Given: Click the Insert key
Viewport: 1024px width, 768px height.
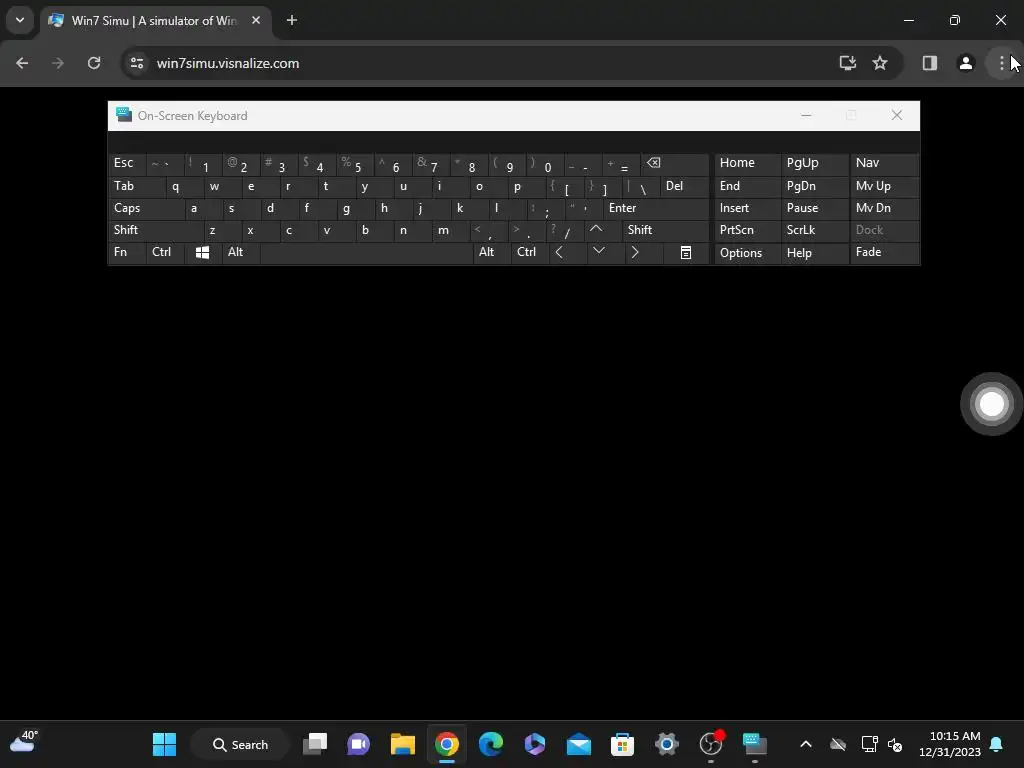Looking at the screenshot, I should 748,208.
